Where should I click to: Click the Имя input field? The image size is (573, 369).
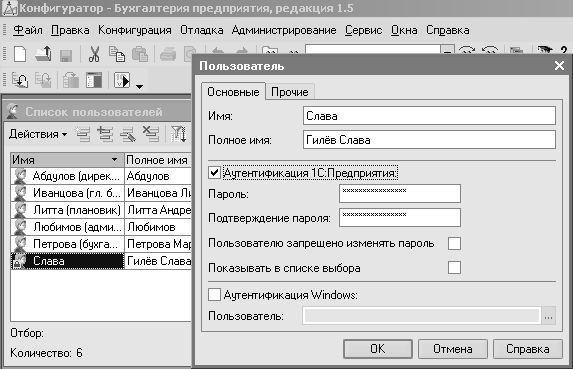click(x=429, y=115)
